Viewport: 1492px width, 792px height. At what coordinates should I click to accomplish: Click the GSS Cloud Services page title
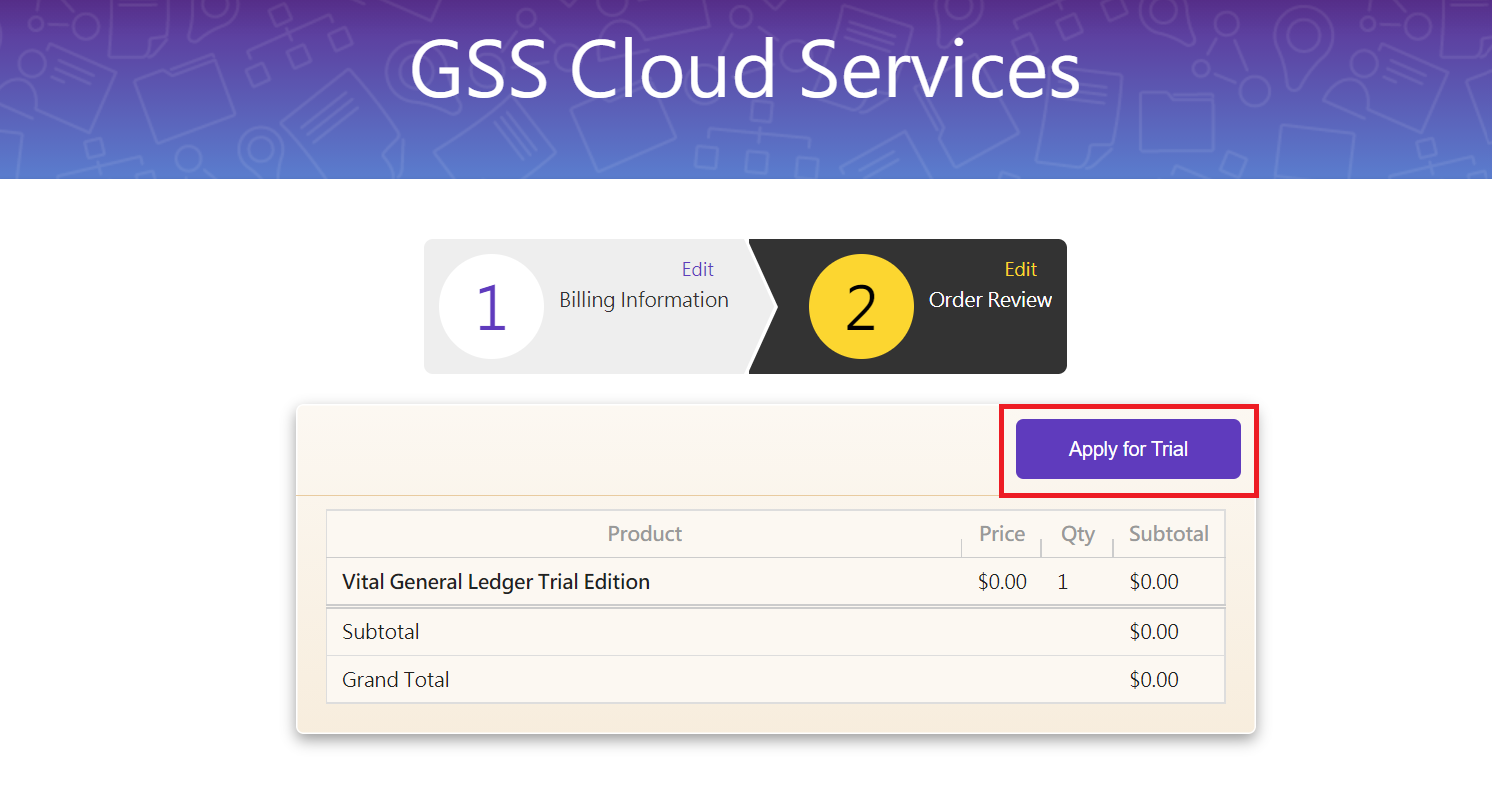(745, 70)
